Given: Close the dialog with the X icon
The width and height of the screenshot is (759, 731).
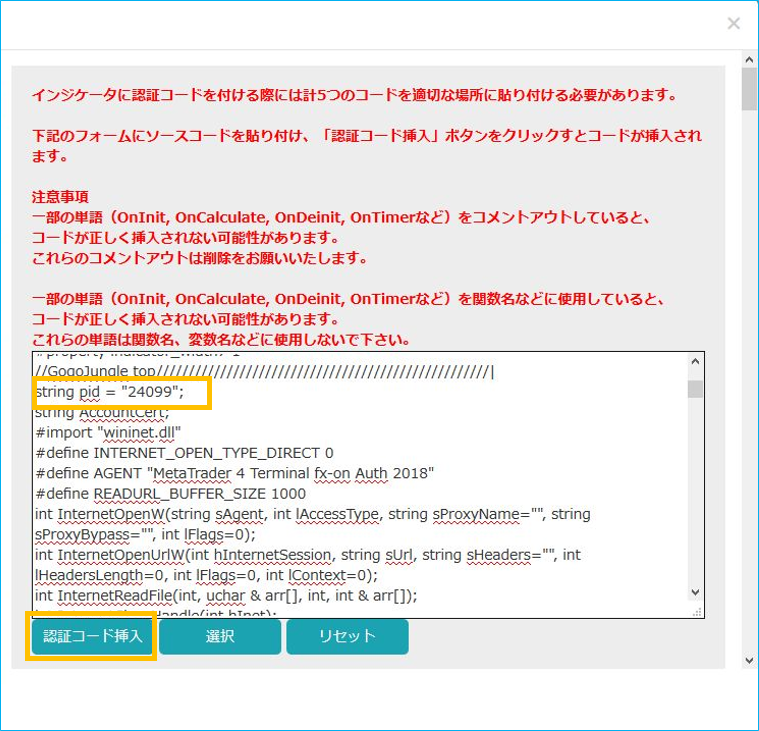Looking at the screenshot, I should [734, 23].
